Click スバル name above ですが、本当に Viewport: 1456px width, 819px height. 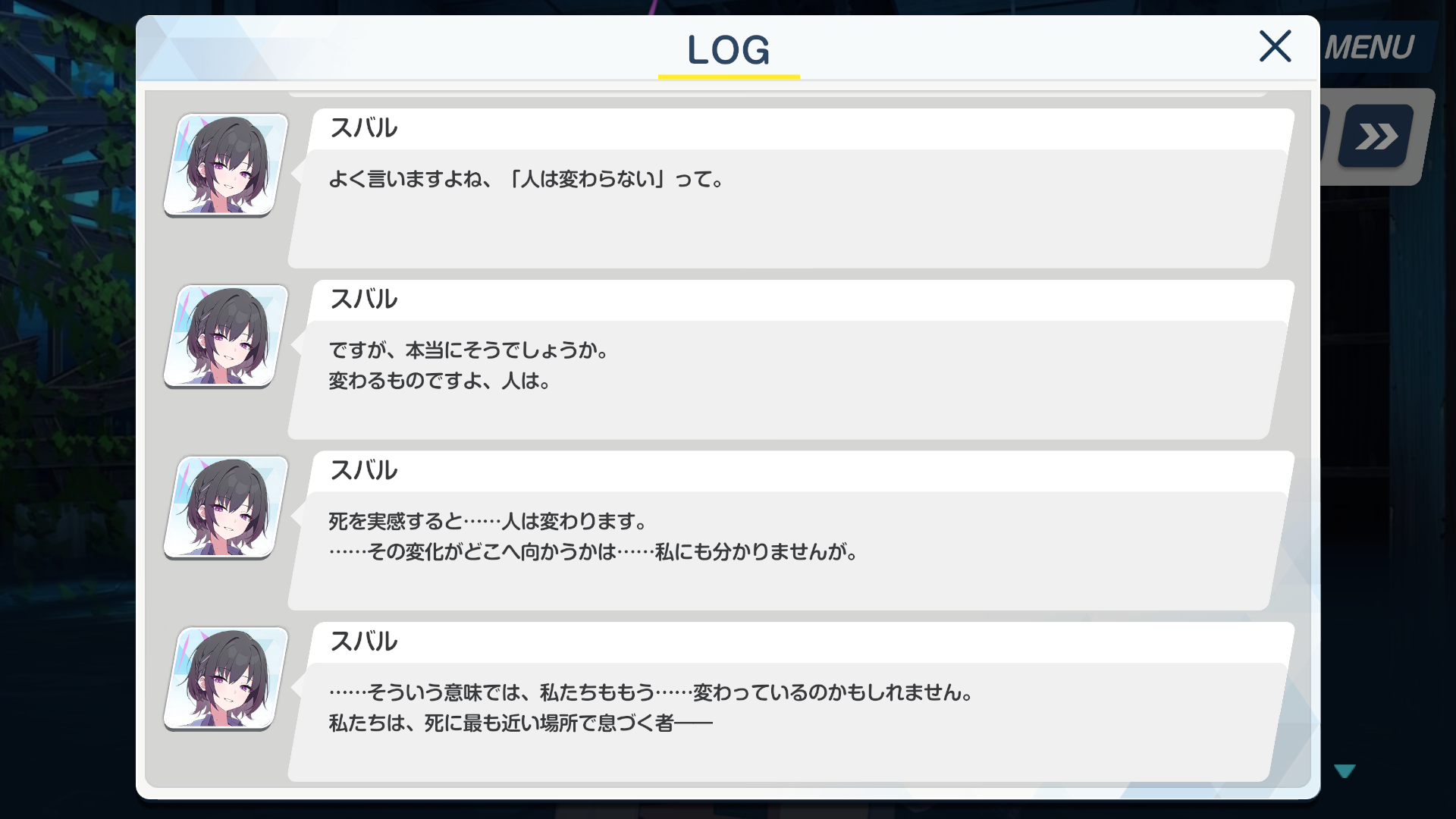(x=363, y=299)
